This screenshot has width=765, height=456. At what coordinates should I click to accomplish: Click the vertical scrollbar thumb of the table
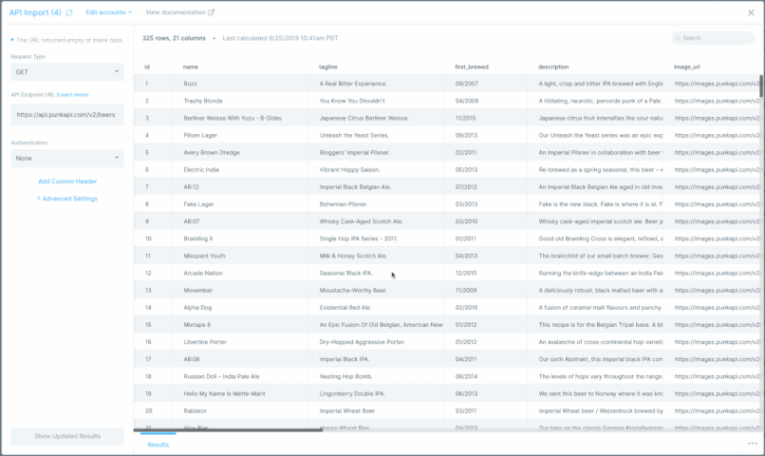coord(761,86)
